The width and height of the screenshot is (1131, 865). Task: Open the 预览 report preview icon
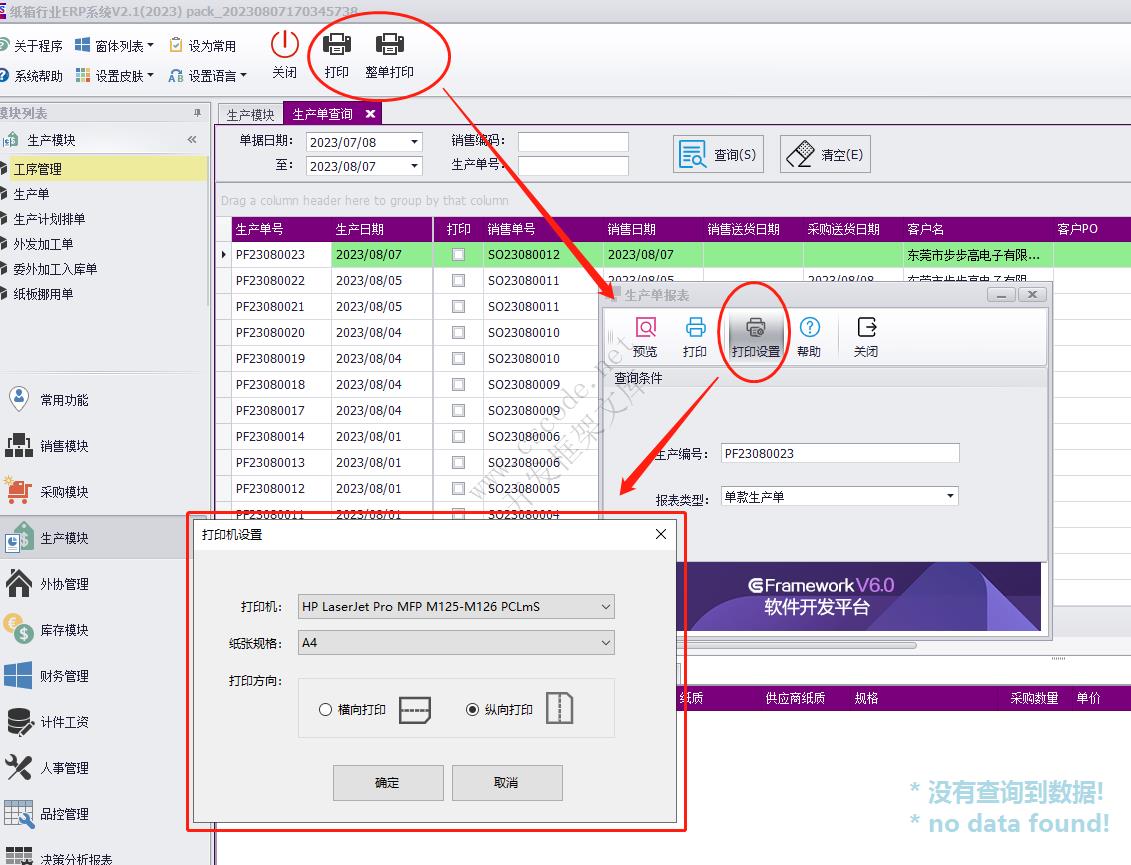[646, 334]
